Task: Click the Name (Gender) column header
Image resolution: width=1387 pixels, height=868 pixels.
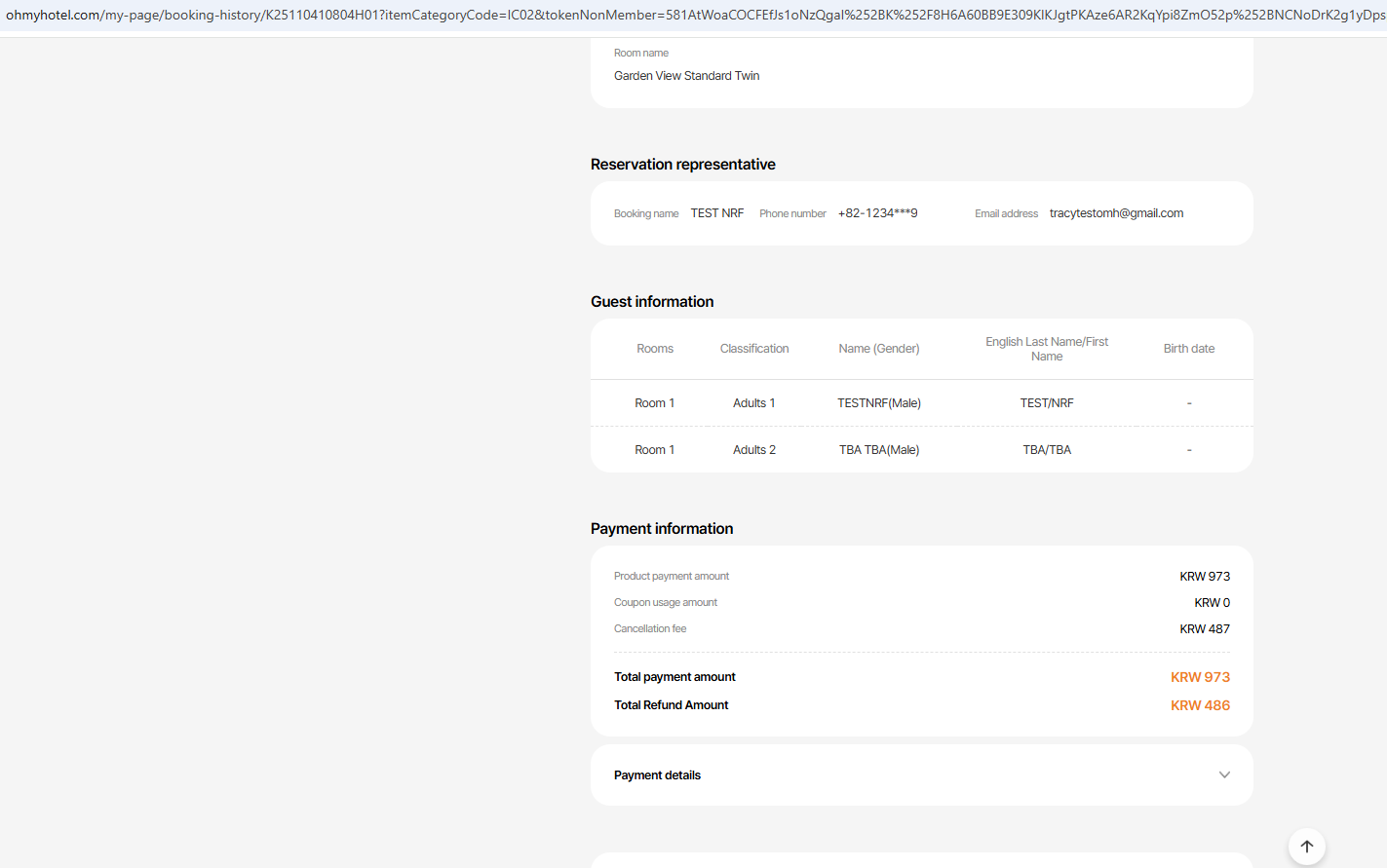Action: click(x=879, y=349)
